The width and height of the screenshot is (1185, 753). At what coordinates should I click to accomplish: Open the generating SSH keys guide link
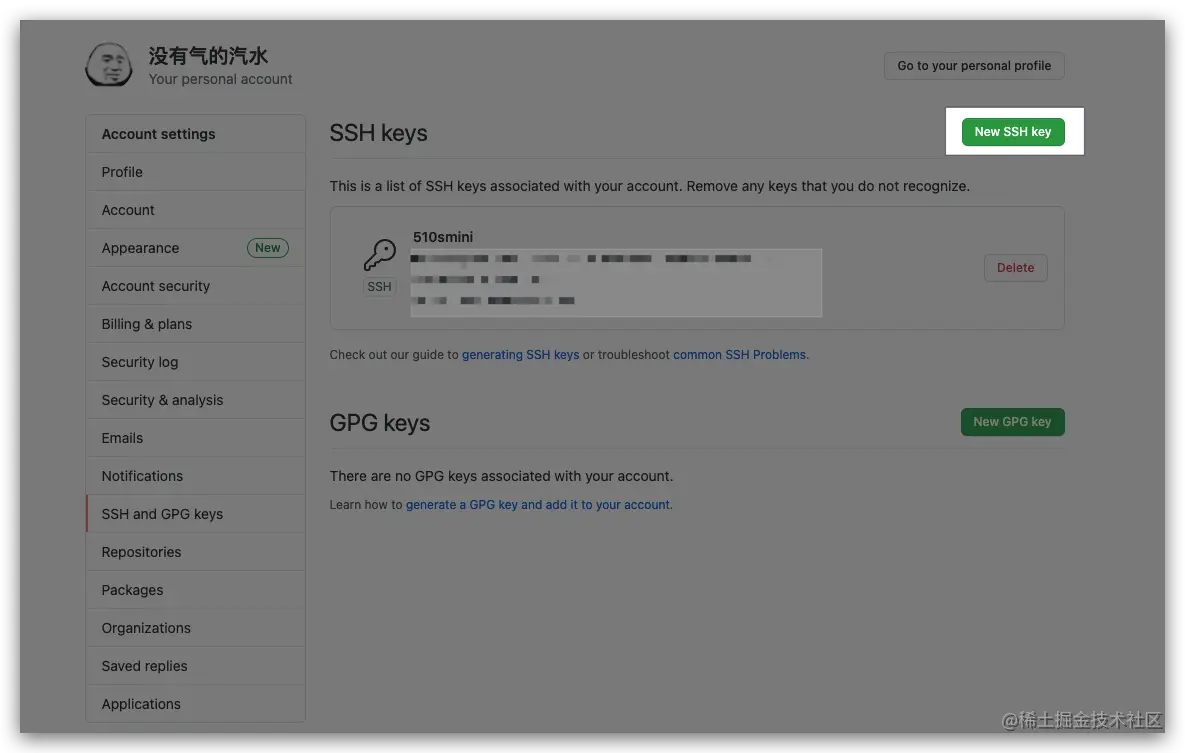tap(520, 355)
